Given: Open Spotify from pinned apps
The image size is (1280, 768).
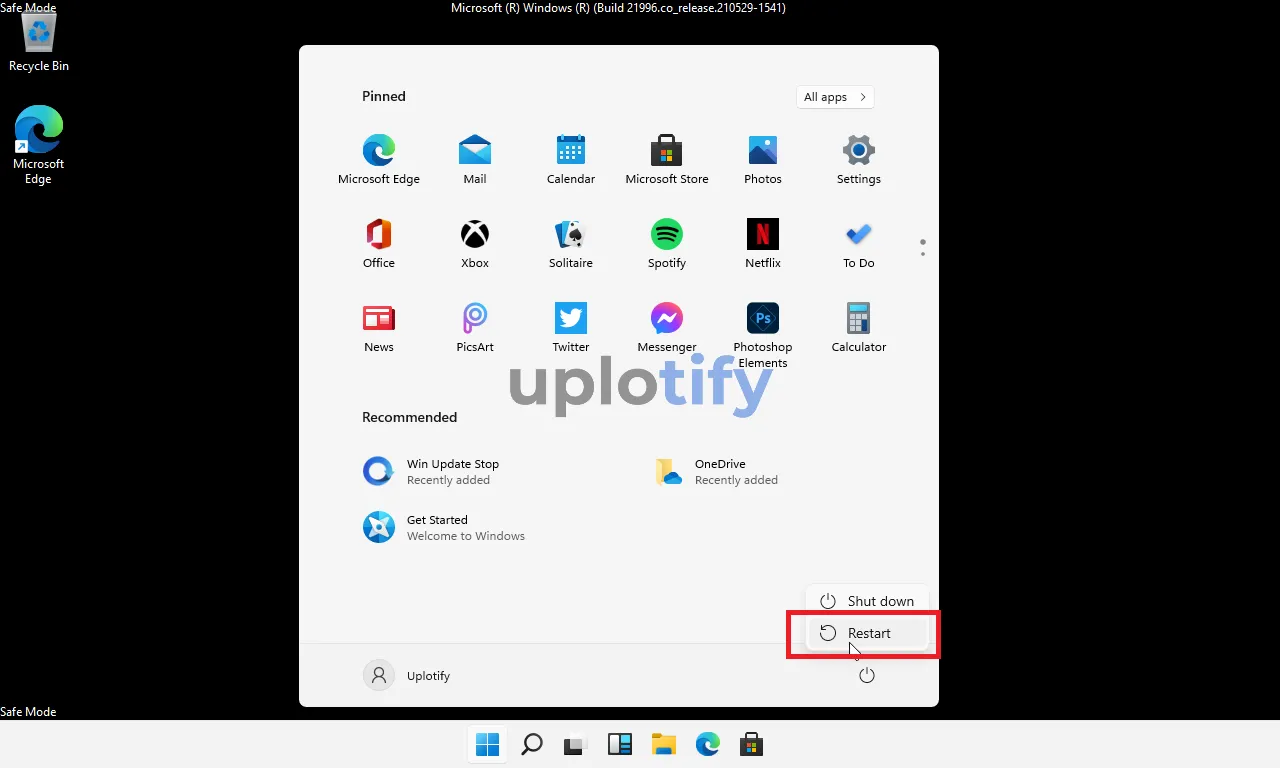Looking at the screenshot, I should click(x=667, y=244).
